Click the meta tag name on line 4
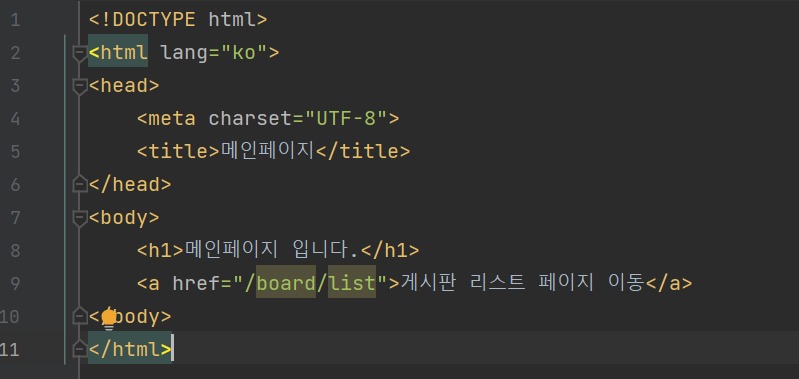This screenshot has height=379, width=799. (x=172, y=119)
